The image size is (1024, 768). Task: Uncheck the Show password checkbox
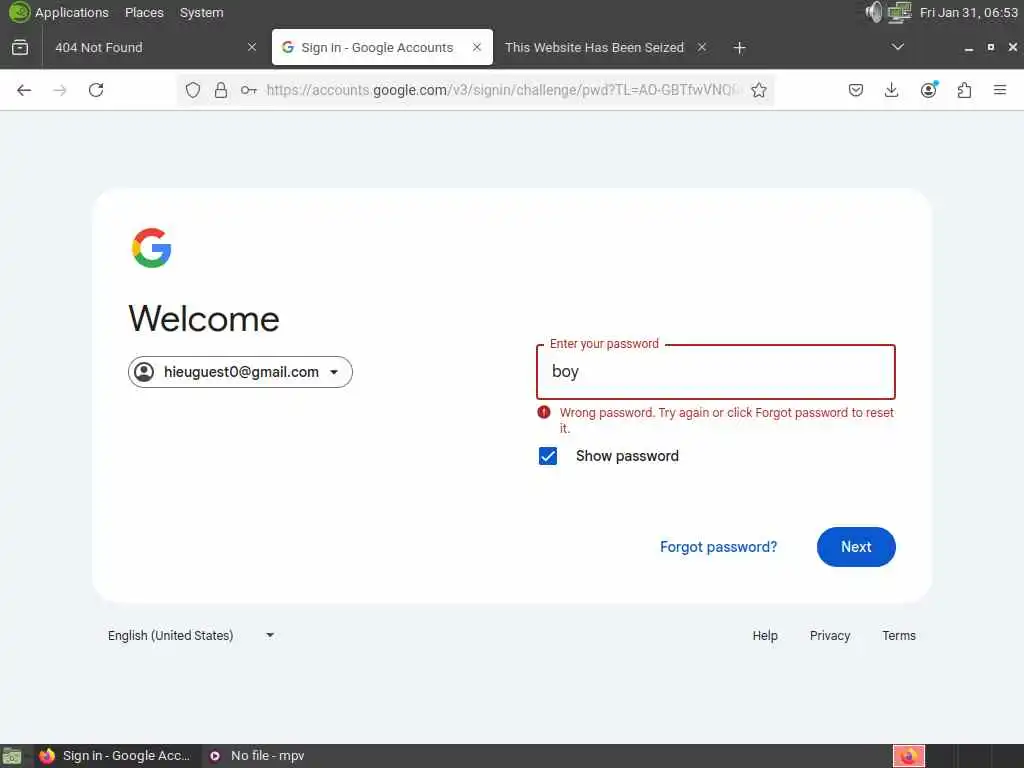548,456
